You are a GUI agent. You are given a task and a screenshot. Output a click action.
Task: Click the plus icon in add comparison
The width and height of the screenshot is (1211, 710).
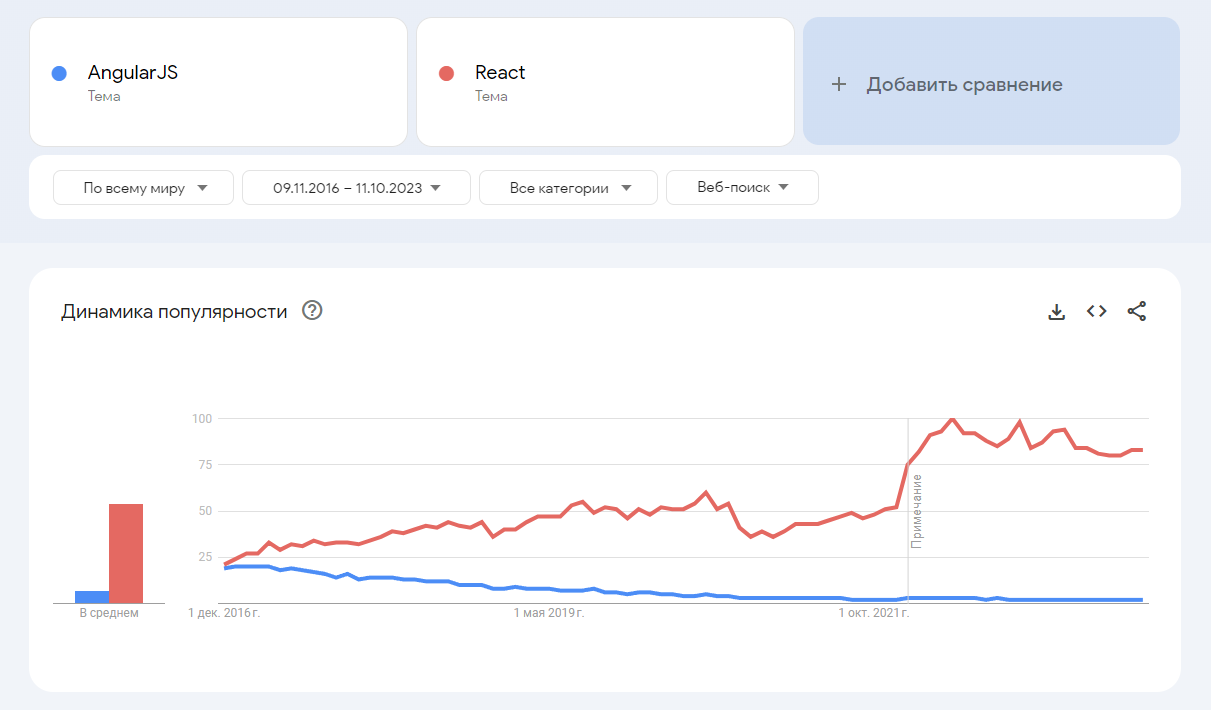pos(839,85)
